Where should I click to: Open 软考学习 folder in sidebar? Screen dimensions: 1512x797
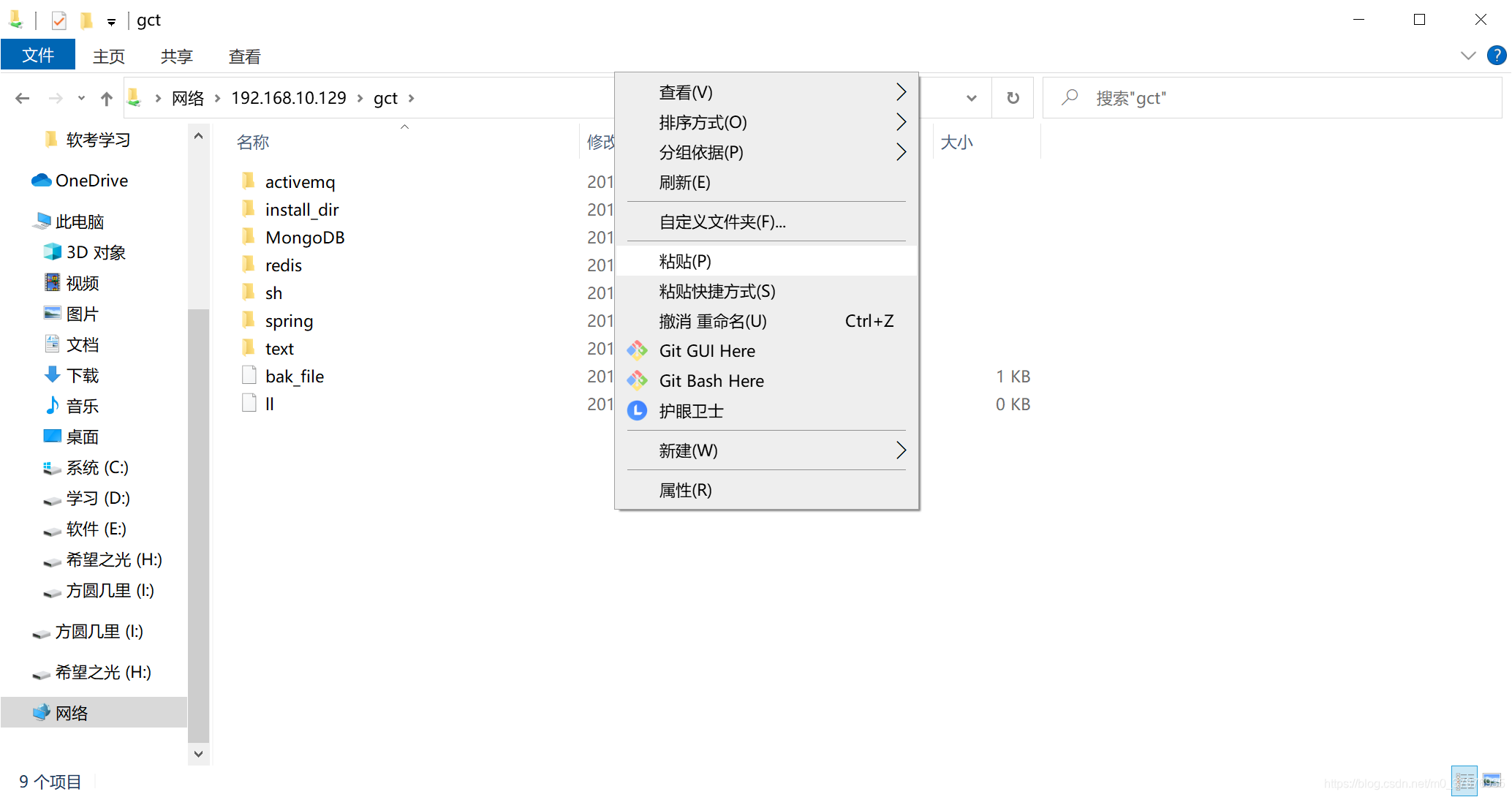tap(88, 140)
